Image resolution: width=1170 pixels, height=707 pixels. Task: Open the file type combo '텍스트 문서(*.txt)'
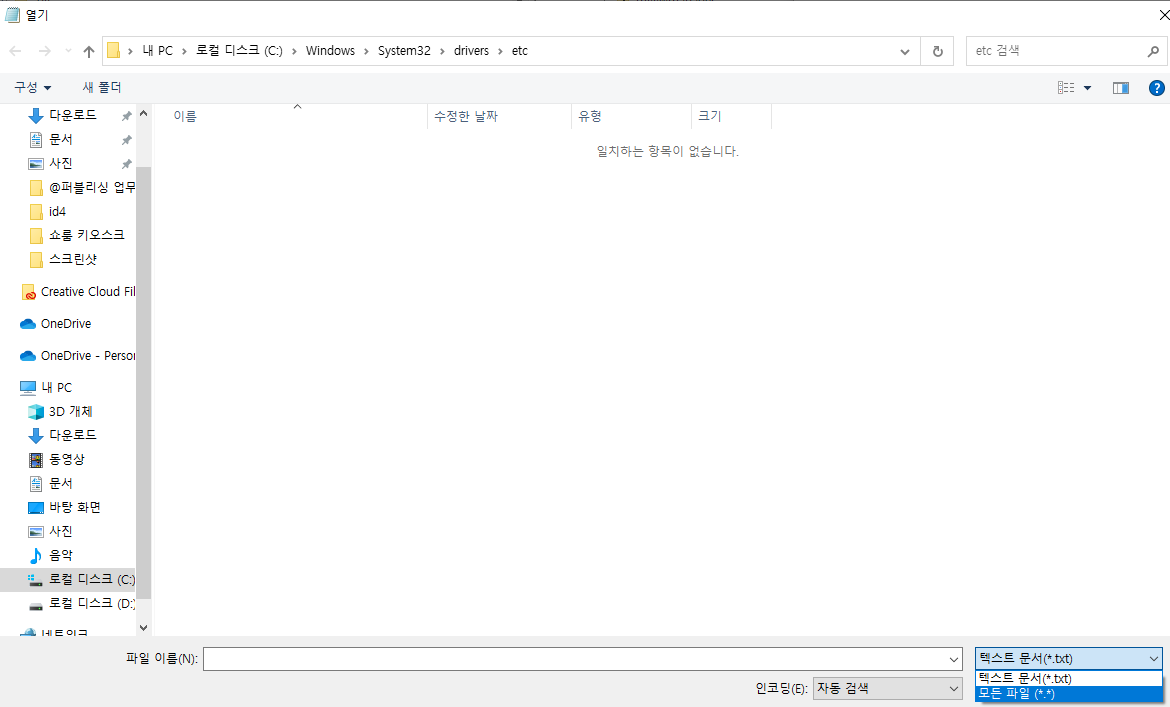pyautogui.click(x=1069, y=659)
